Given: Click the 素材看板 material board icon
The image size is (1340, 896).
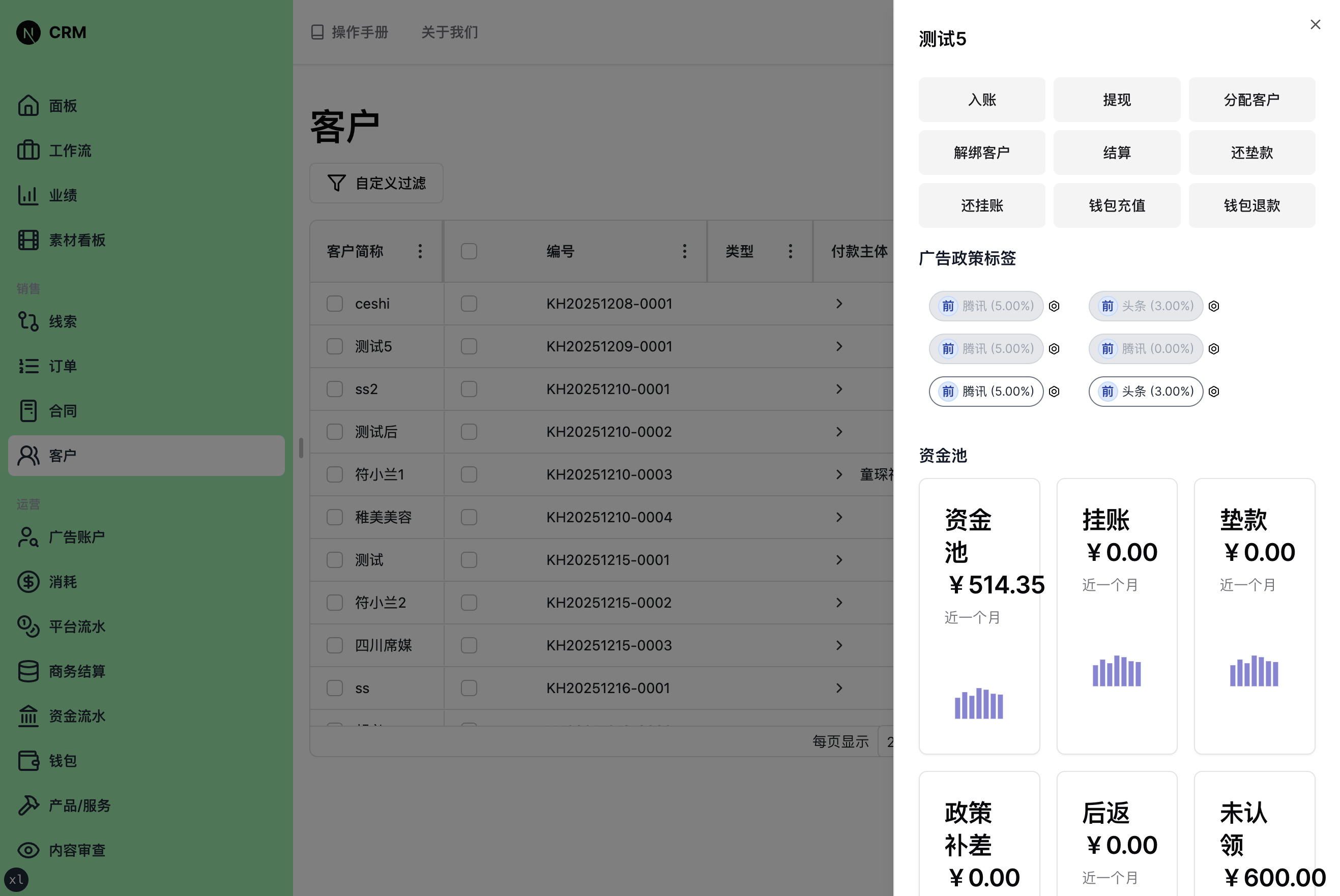Looking at the screenshot, I should pyautogui.click(x=28, y=240).
